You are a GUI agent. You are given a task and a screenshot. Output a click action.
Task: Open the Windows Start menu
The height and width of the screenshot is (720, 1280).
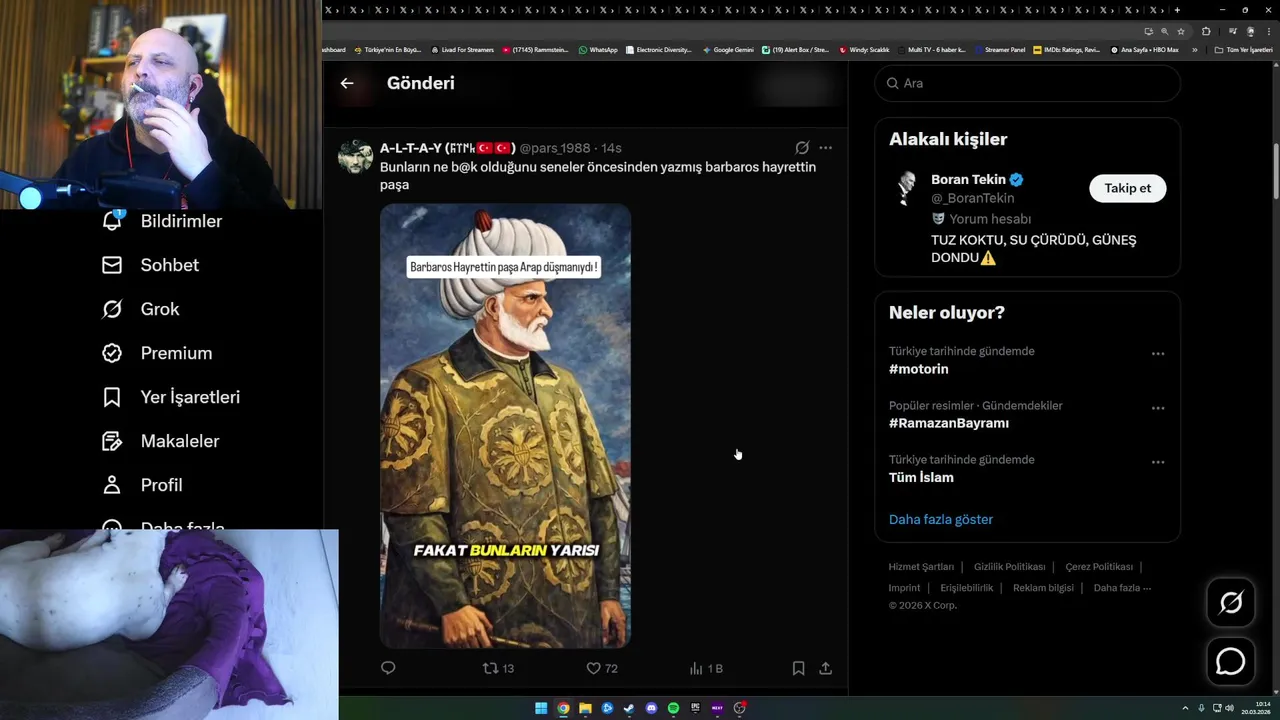click(x=541, y=708)
